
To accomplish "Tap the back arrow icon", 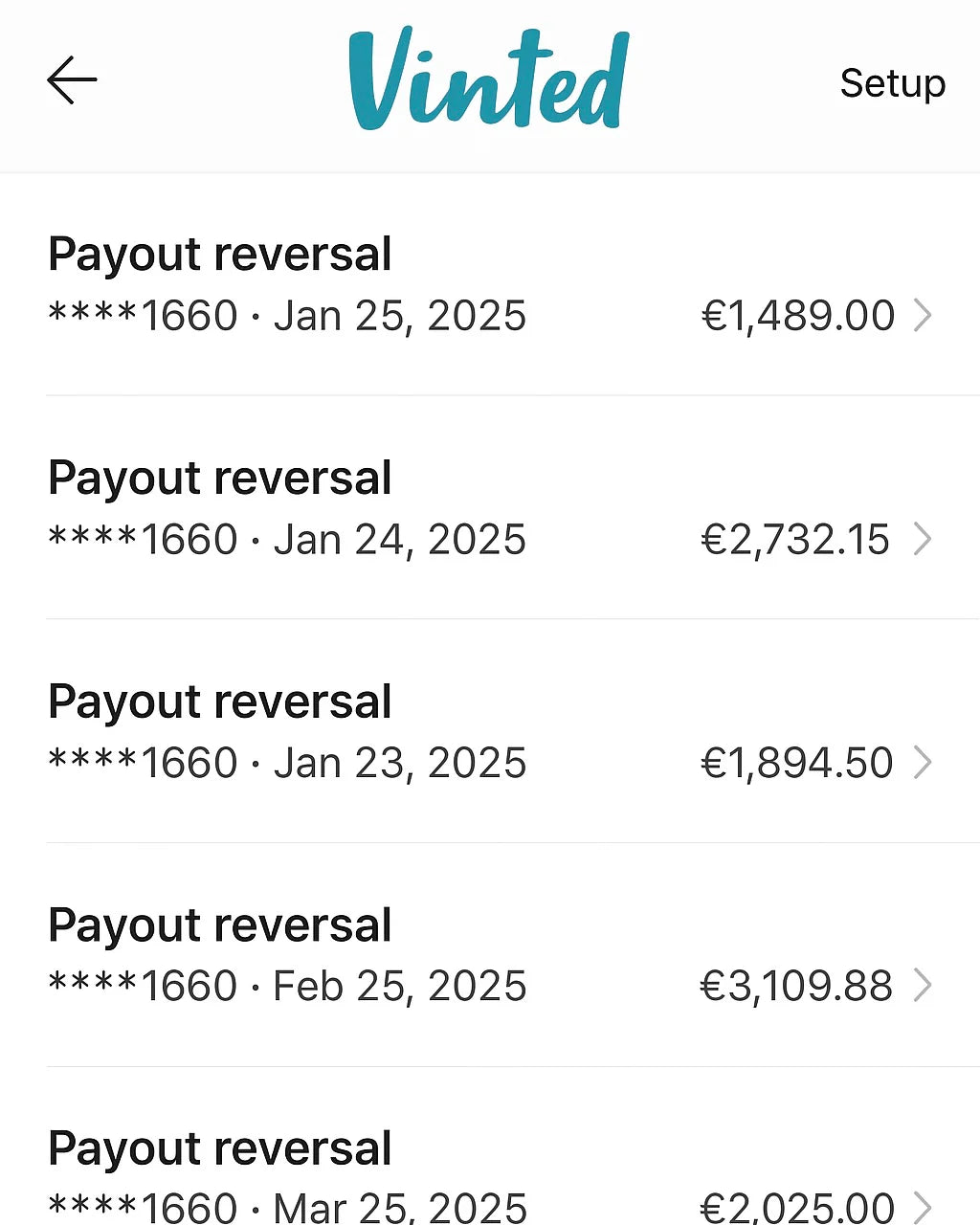I will point(72,80).
